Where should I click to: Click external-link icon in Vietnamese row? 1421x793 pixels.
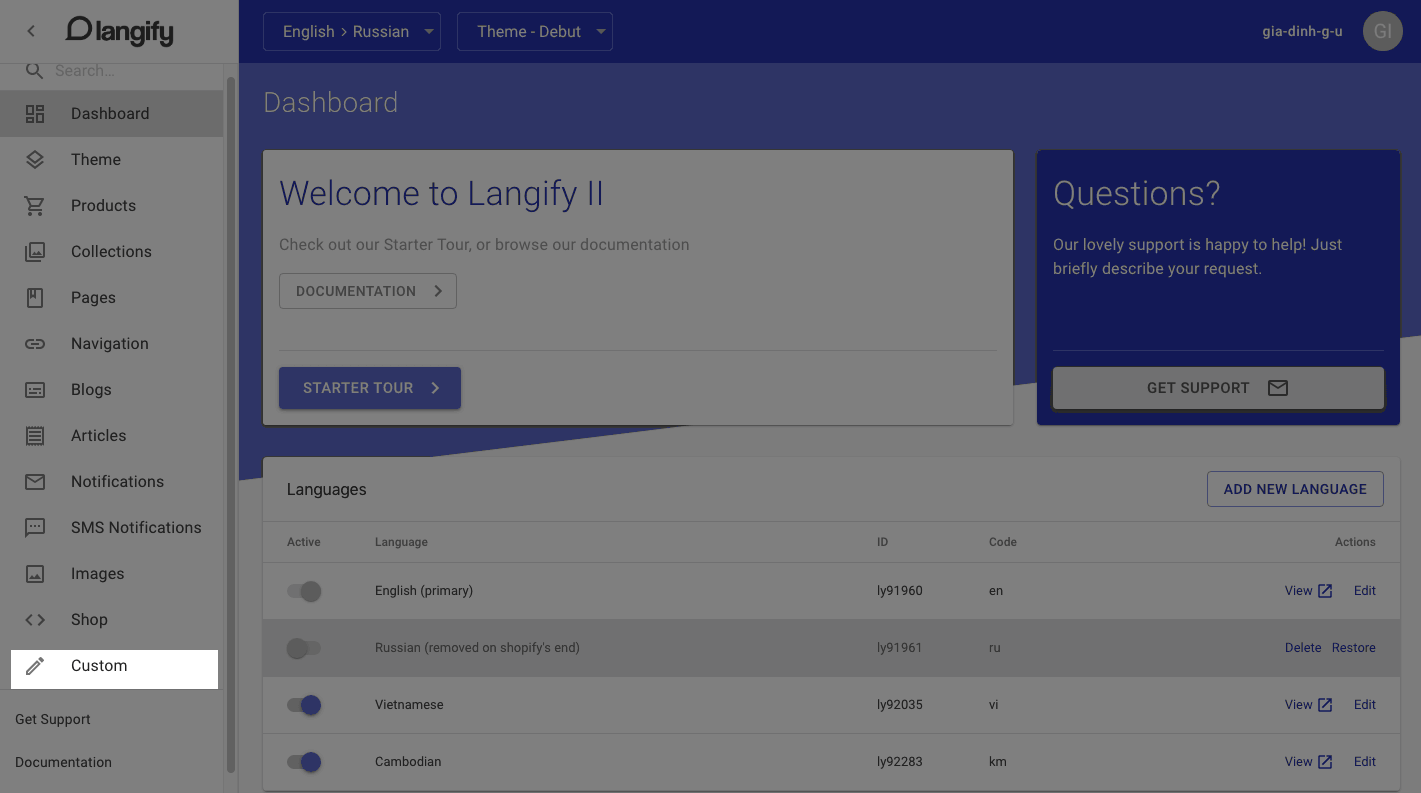pos(1325,705)
